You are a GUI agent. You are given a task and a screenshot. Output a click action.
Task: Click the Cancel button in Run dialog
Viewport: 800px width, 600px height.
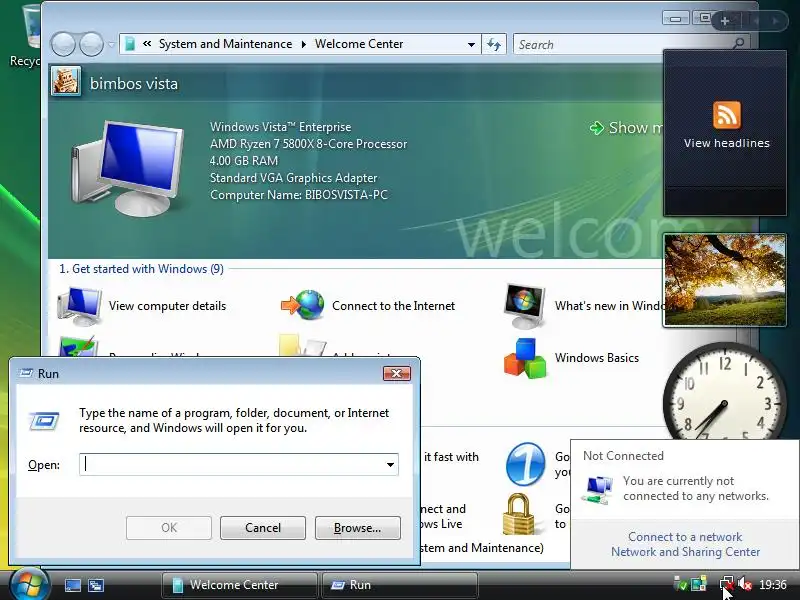[x=263, y=528]
